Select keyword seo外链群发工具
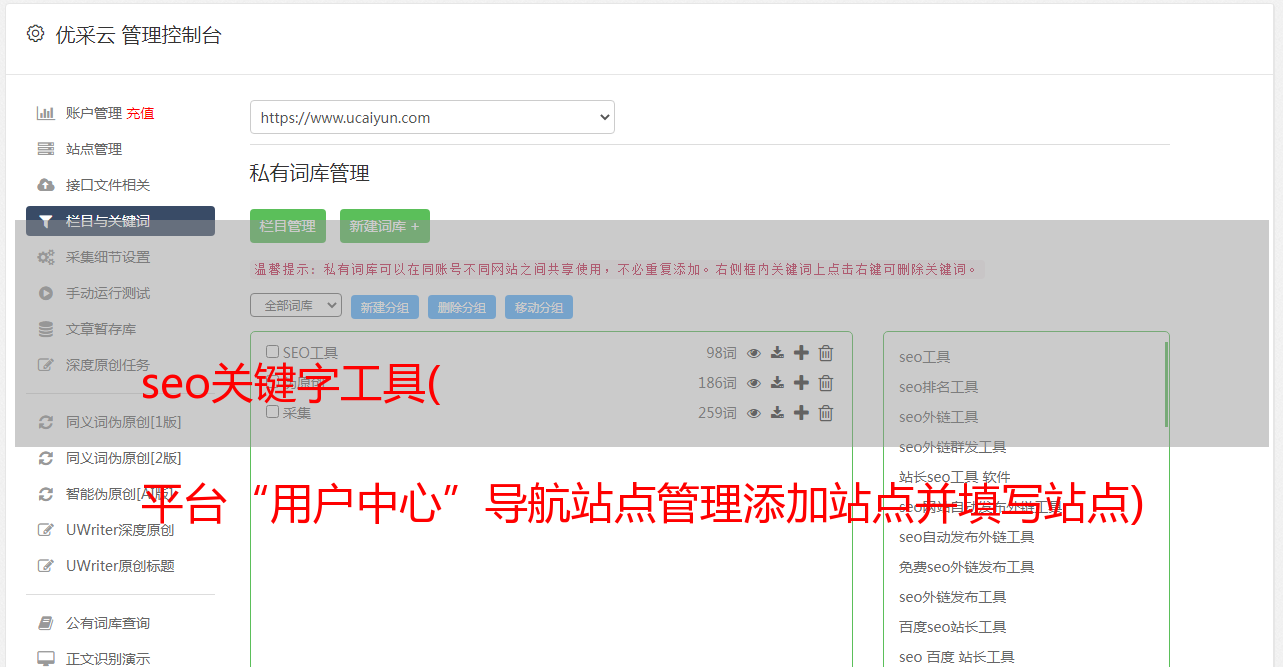The image size is (1283, 667). click(x=952, y=447)
